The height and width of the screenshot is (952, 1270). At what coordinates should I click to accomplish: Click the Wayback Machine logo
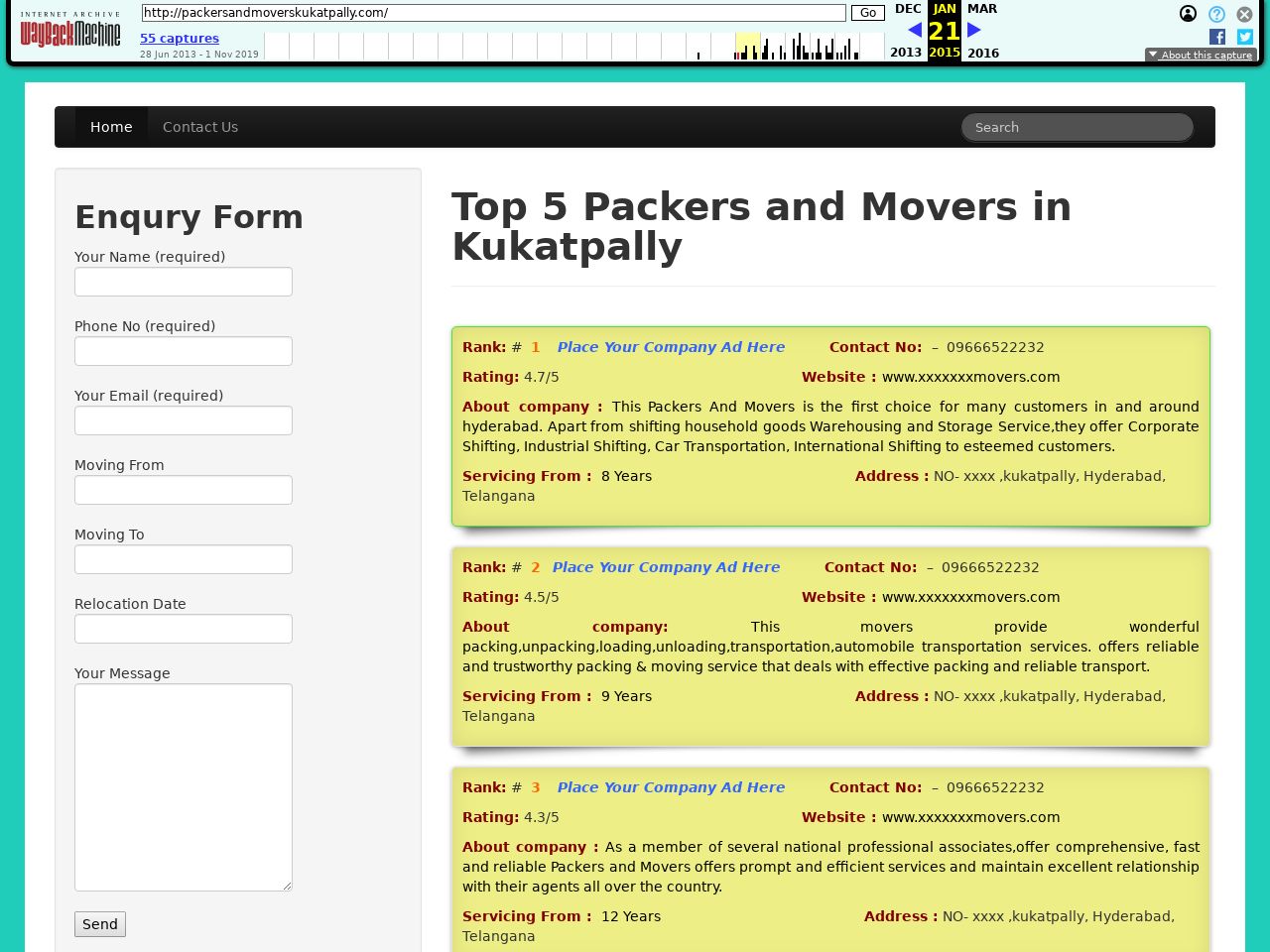70,32
